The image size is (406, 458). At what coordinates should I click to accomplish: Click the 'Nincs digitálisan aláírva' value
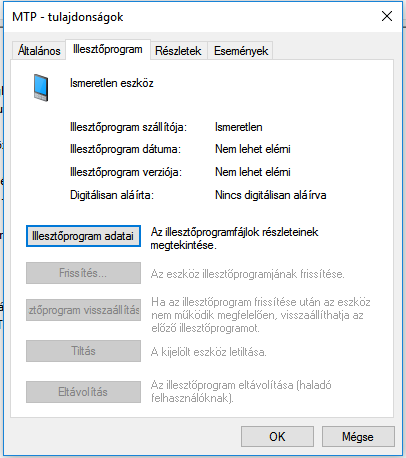click(x=271, y=195)
